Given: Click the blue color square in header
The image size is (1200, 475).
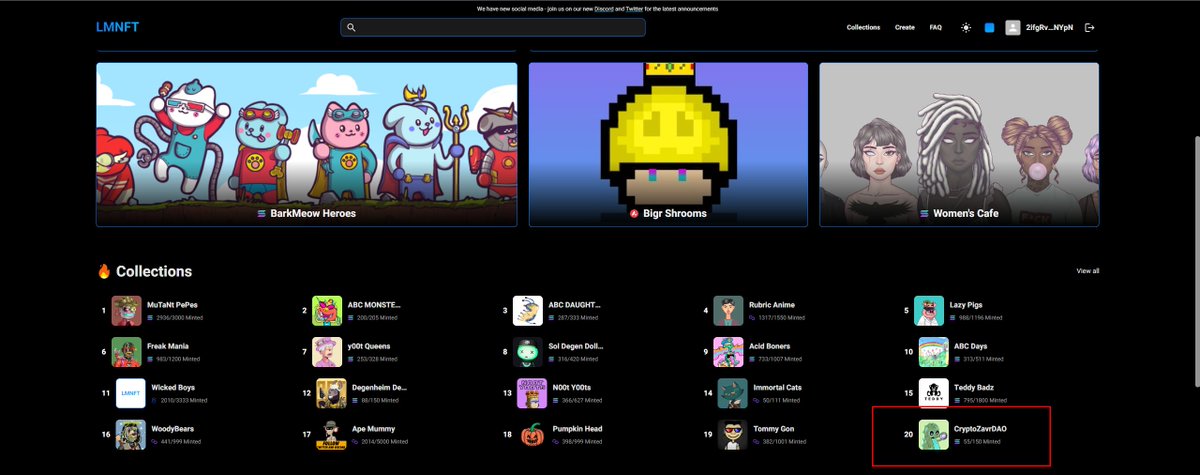Looking at the screenshot, I should pyautogui.click(x=989, y=28).
